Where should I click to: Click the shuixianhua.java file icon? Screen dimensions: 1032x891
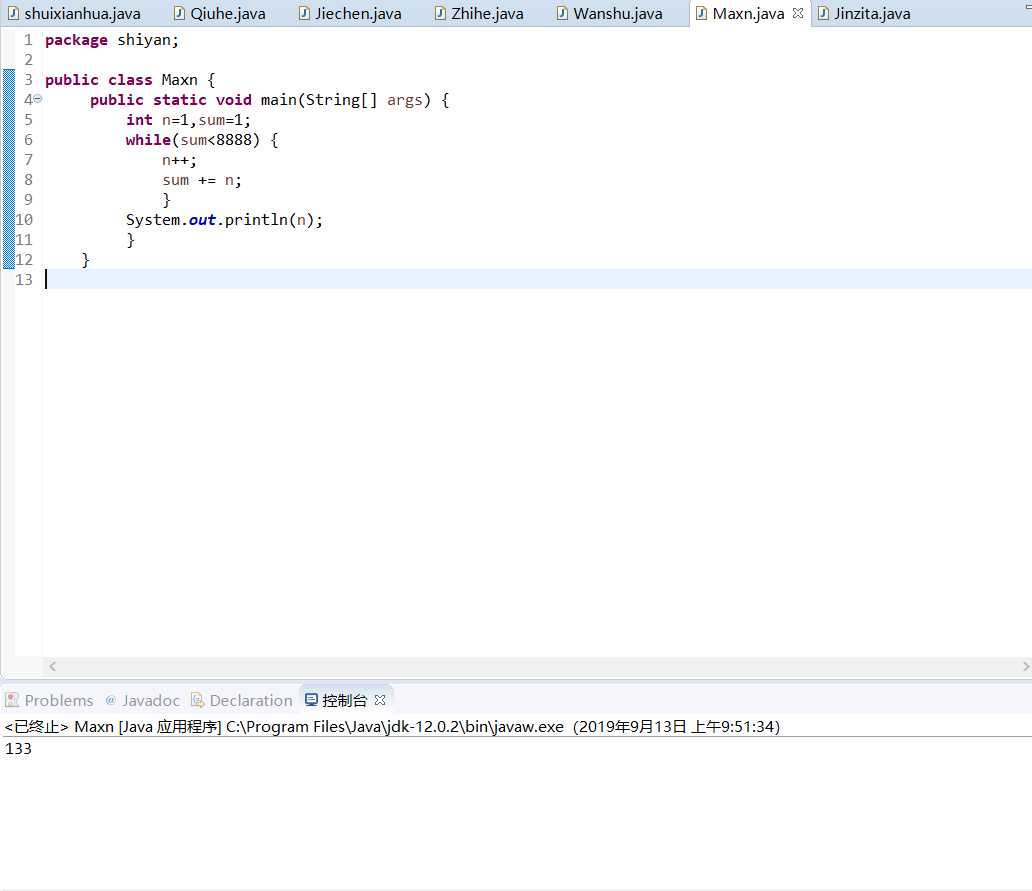coord(13,13)
